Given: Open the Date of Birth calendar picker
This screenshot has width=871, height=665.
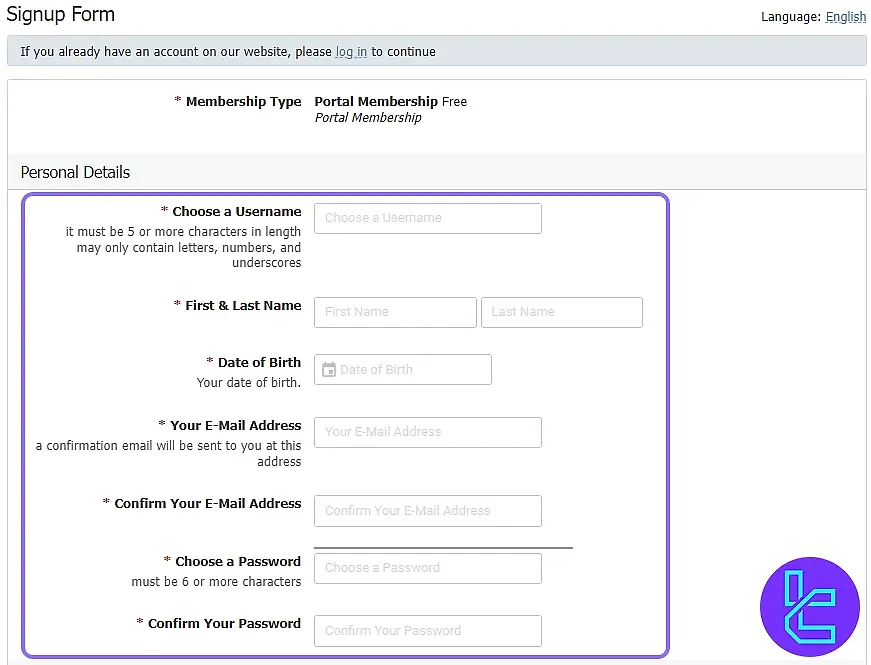Looking at the screenshot, I should tap(328, 369).
